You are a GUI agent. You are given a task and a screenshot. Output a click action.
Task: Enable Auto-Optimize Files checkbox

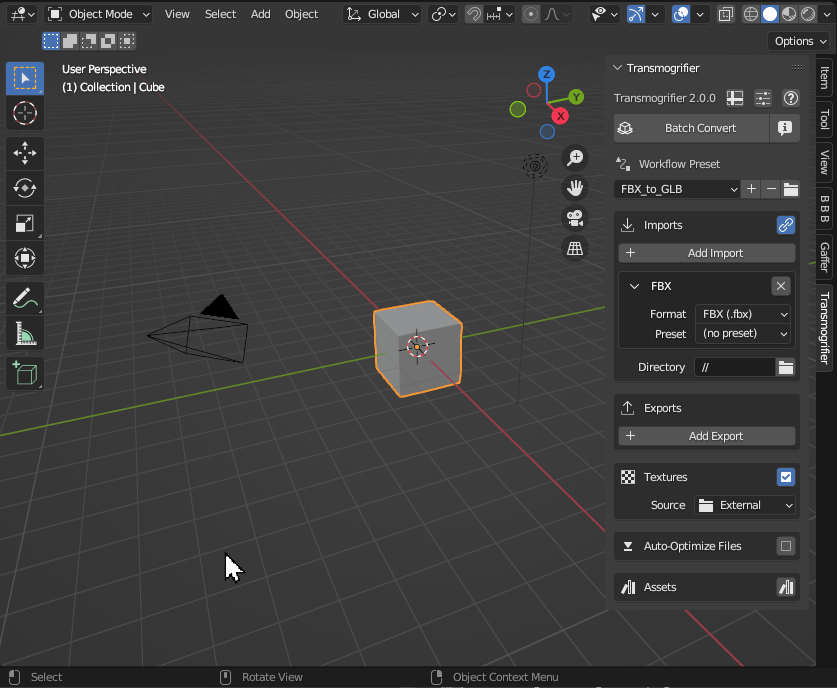786,546
